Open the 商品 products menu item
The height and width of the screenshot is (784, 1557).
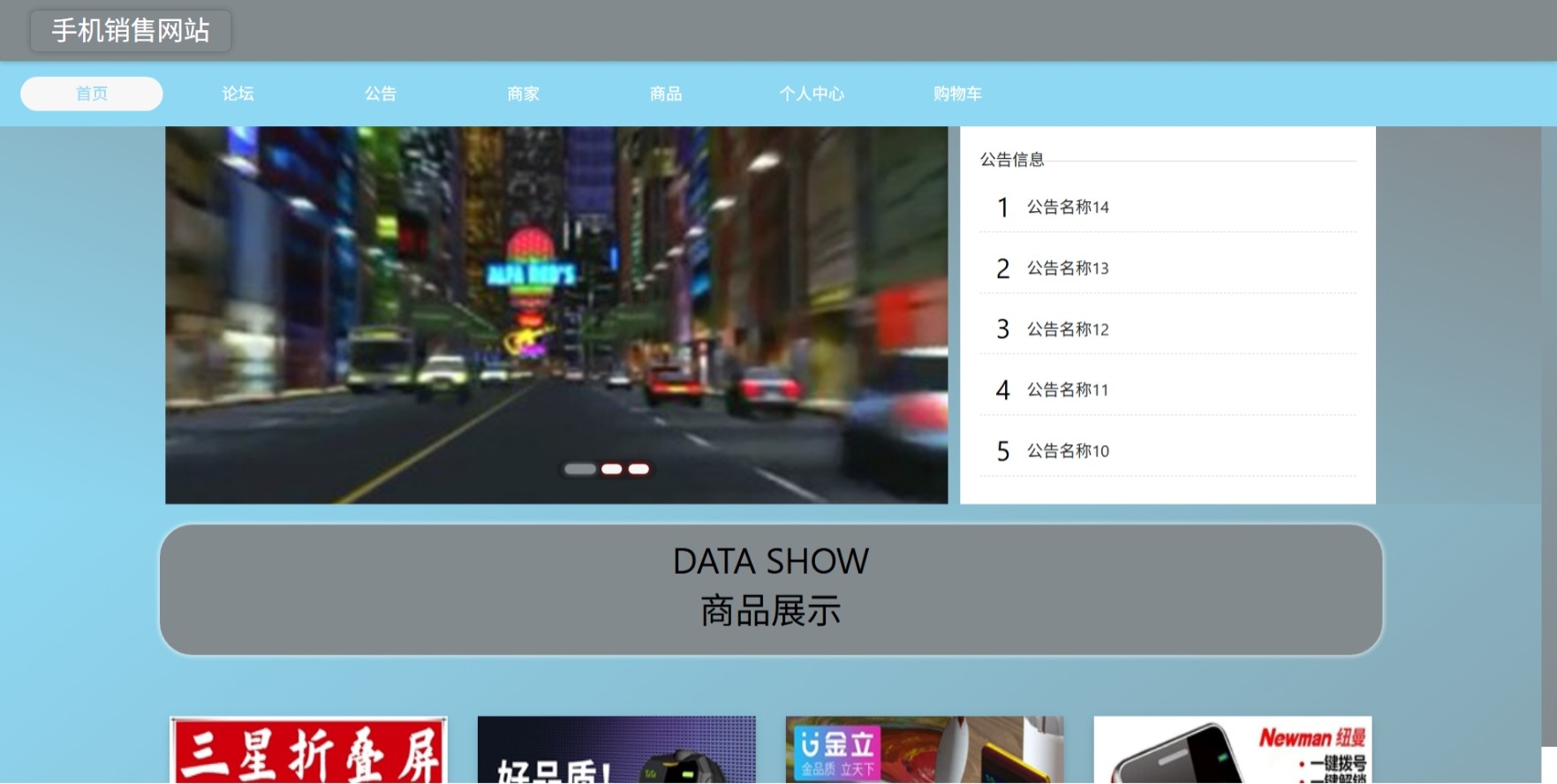point(666,94)
